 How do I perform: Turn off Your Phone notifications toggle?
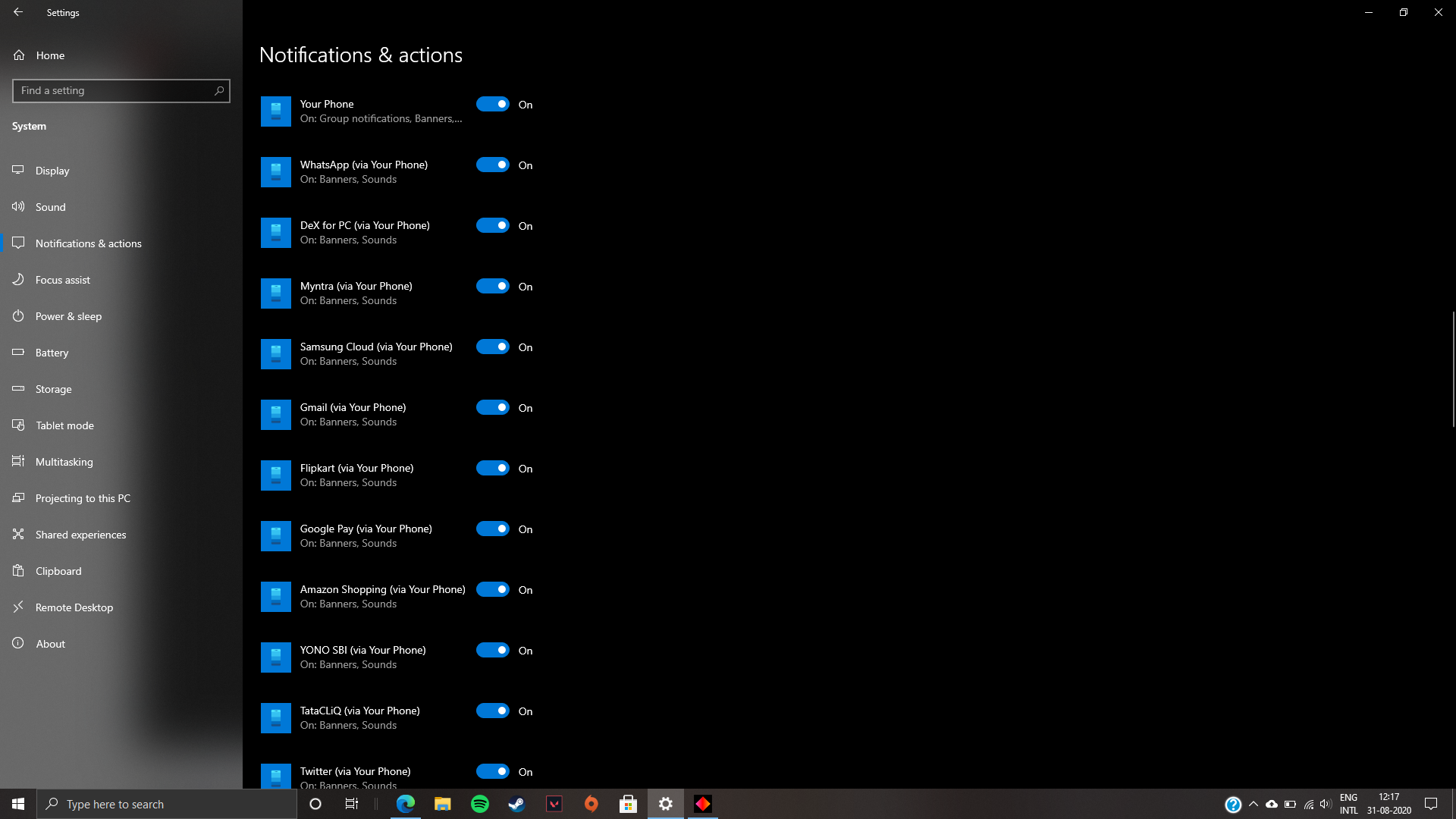(493, 104)
